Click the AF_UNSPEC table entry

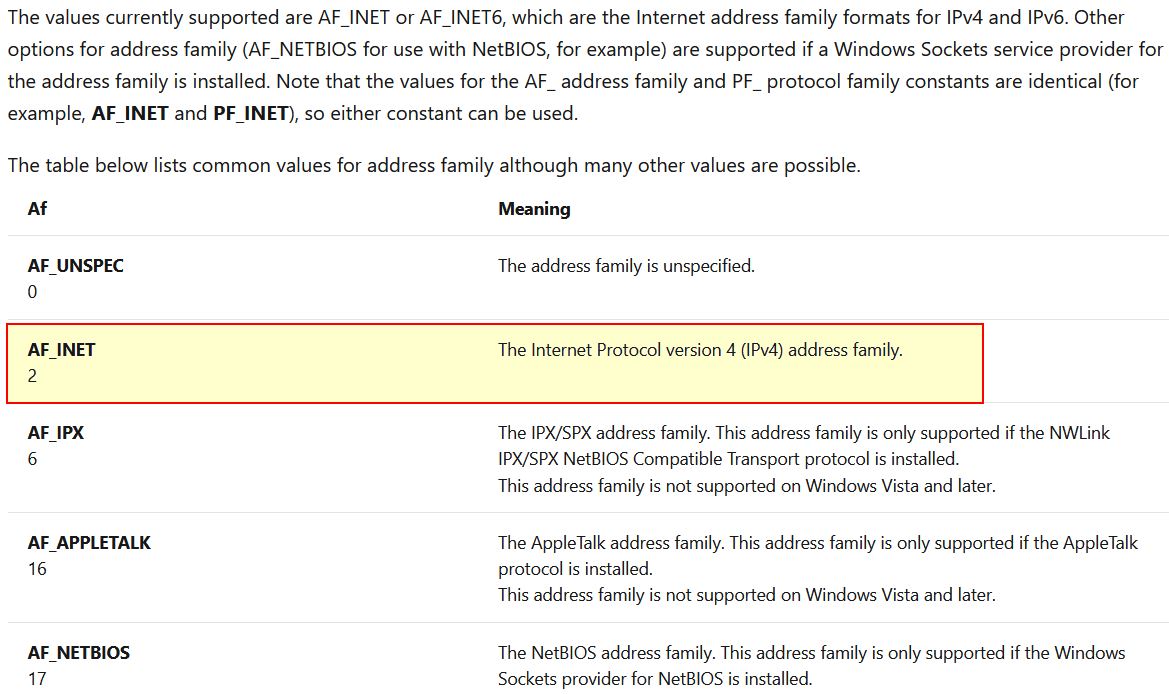[75, 265]
